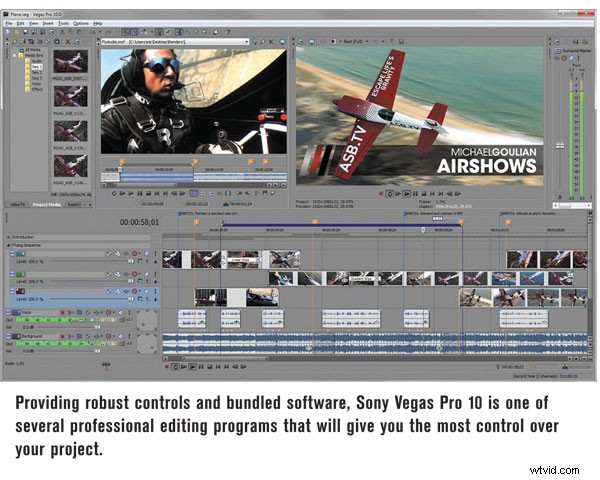Click the New project icon in main toolbar

[8, 32]
